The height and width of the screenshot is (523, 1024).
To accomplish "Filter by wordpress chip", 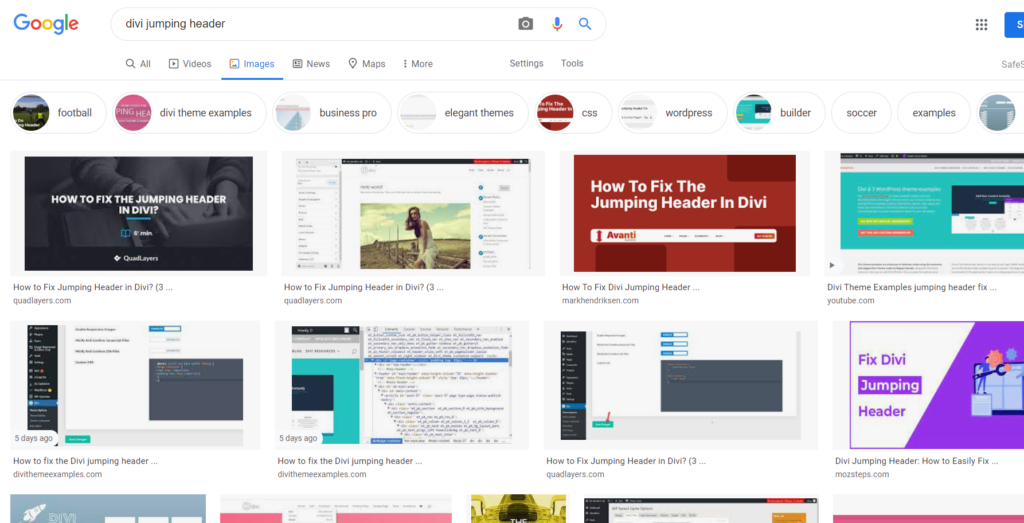I will 673,113.
